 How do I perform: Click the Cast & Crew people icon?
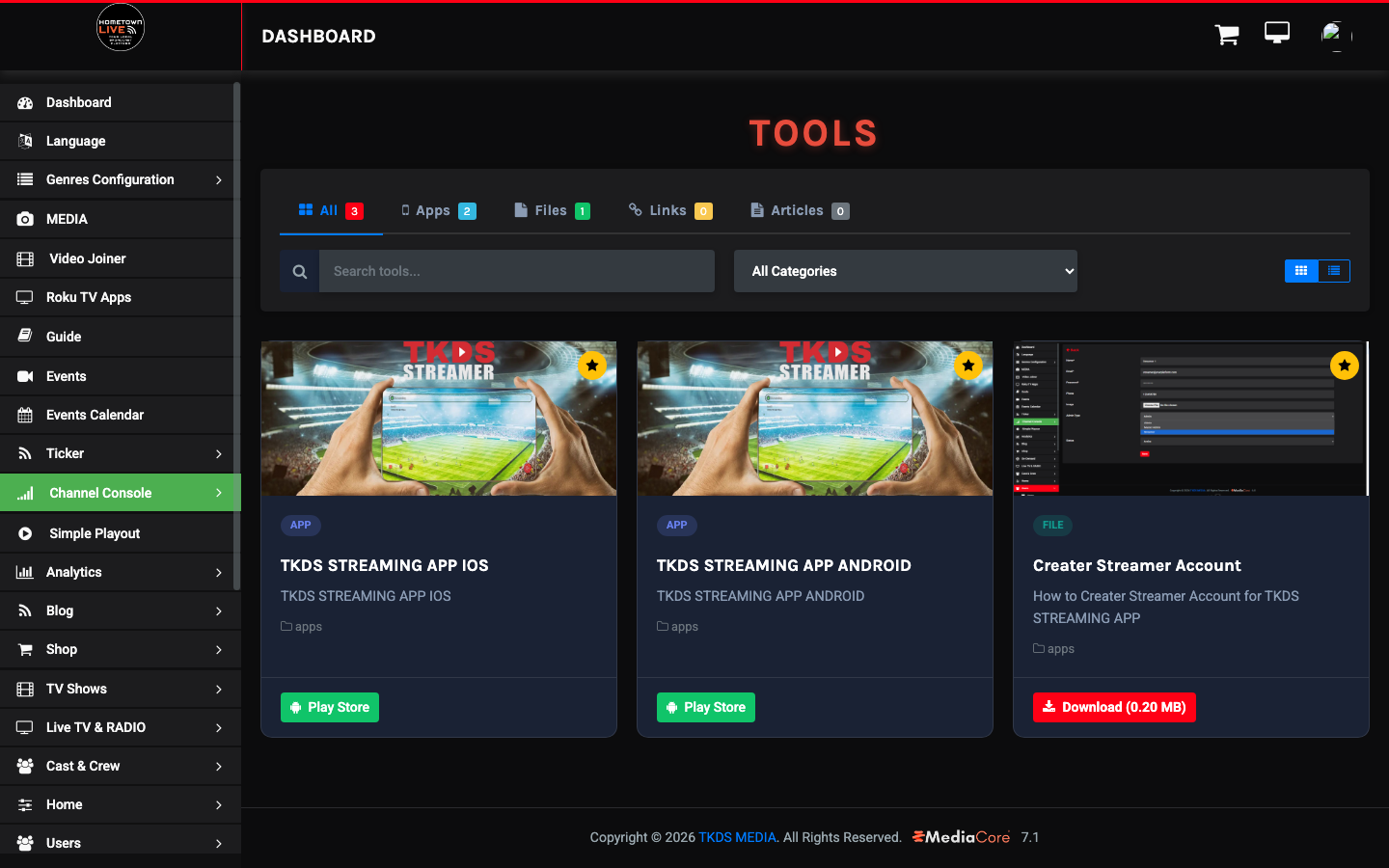click(x=25, y=766)
